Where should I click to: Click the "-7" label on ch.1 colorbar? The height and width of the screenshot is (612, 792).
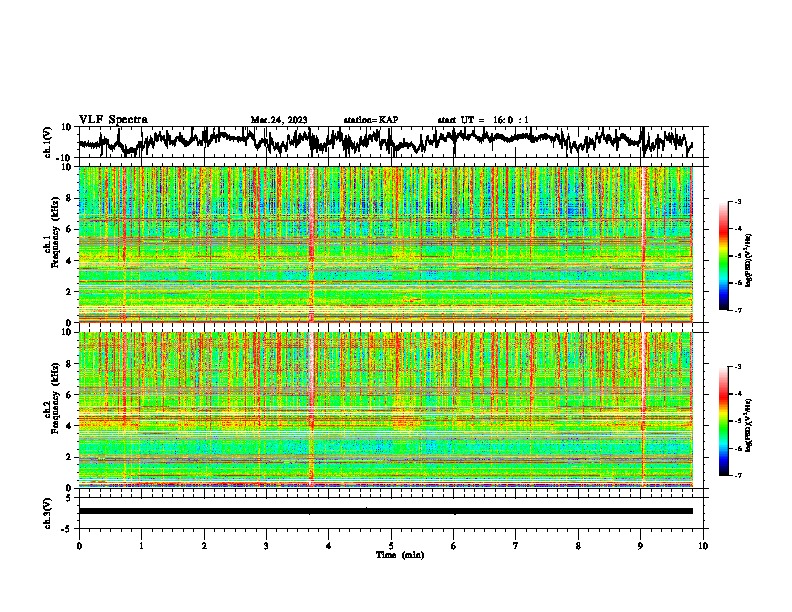(737, 310)
